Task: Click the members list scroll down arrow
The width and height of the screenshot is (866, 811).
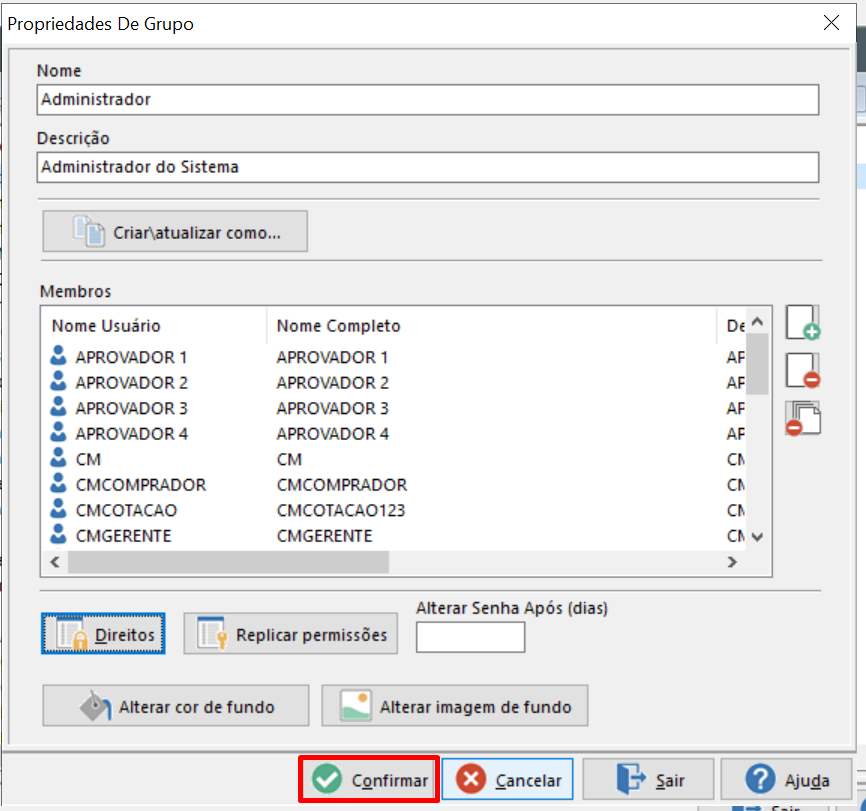Action: coord(758,536)
